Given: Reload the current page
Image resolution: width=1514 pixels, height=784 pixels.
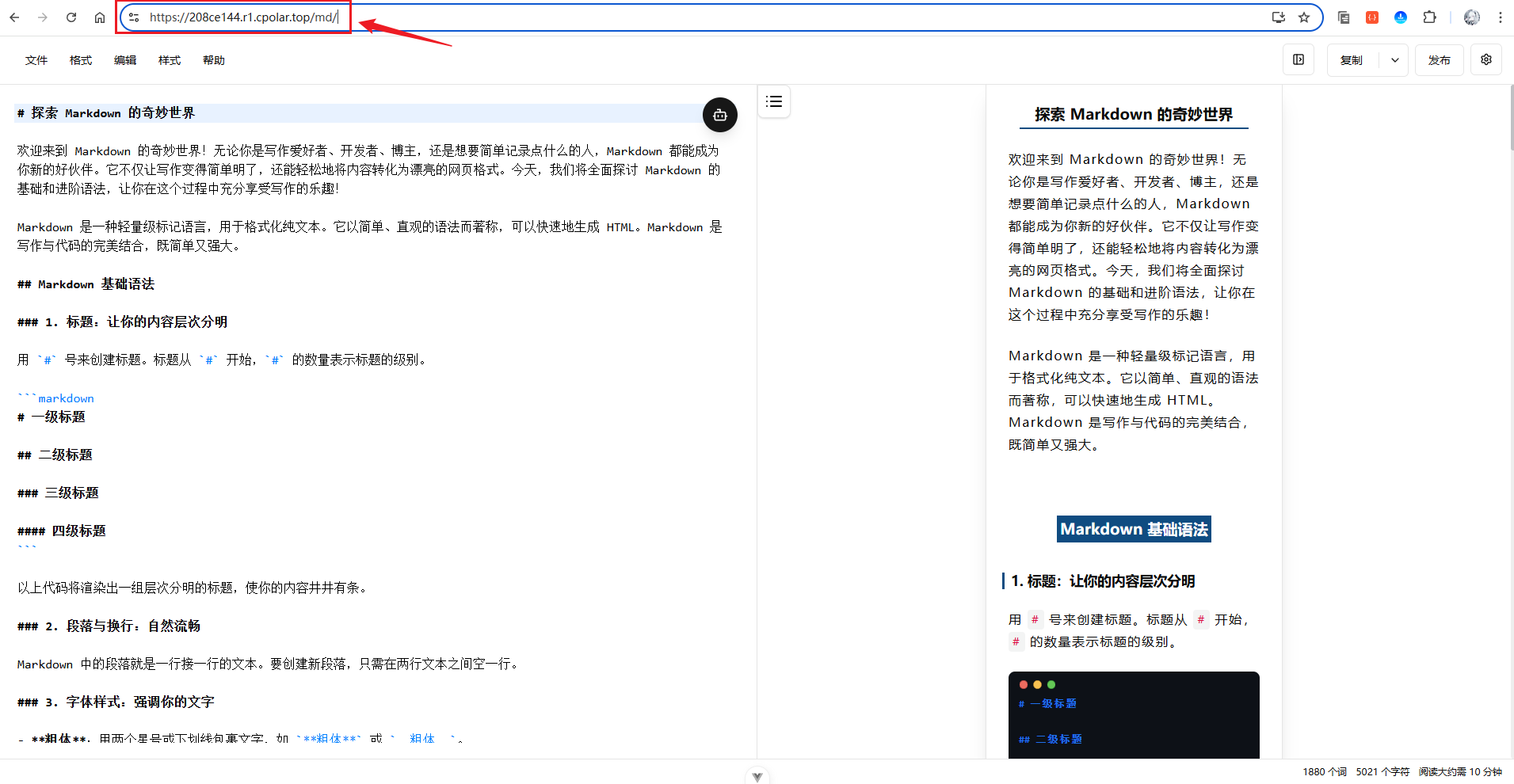Looking at the screenshot, I should coord(71,17).
